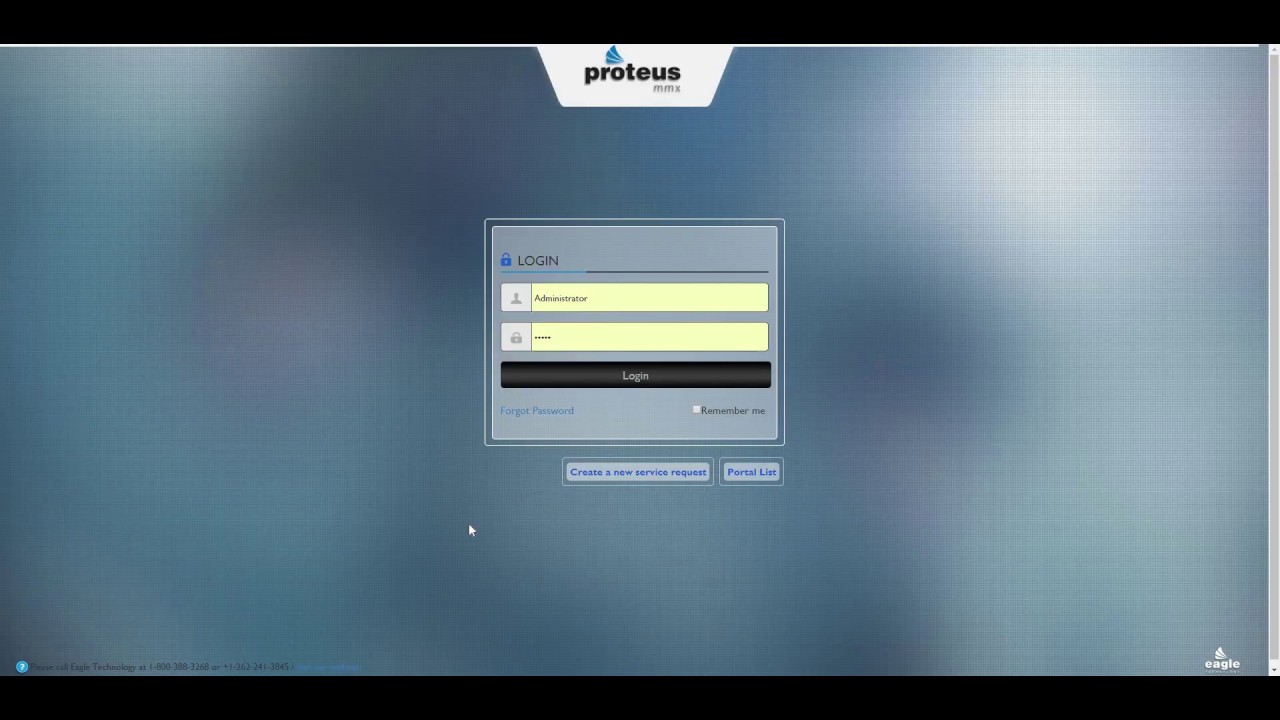Click the Eagle Technology logo
This screenshot has height=720, width=1280.
[x=1222, y=660]
